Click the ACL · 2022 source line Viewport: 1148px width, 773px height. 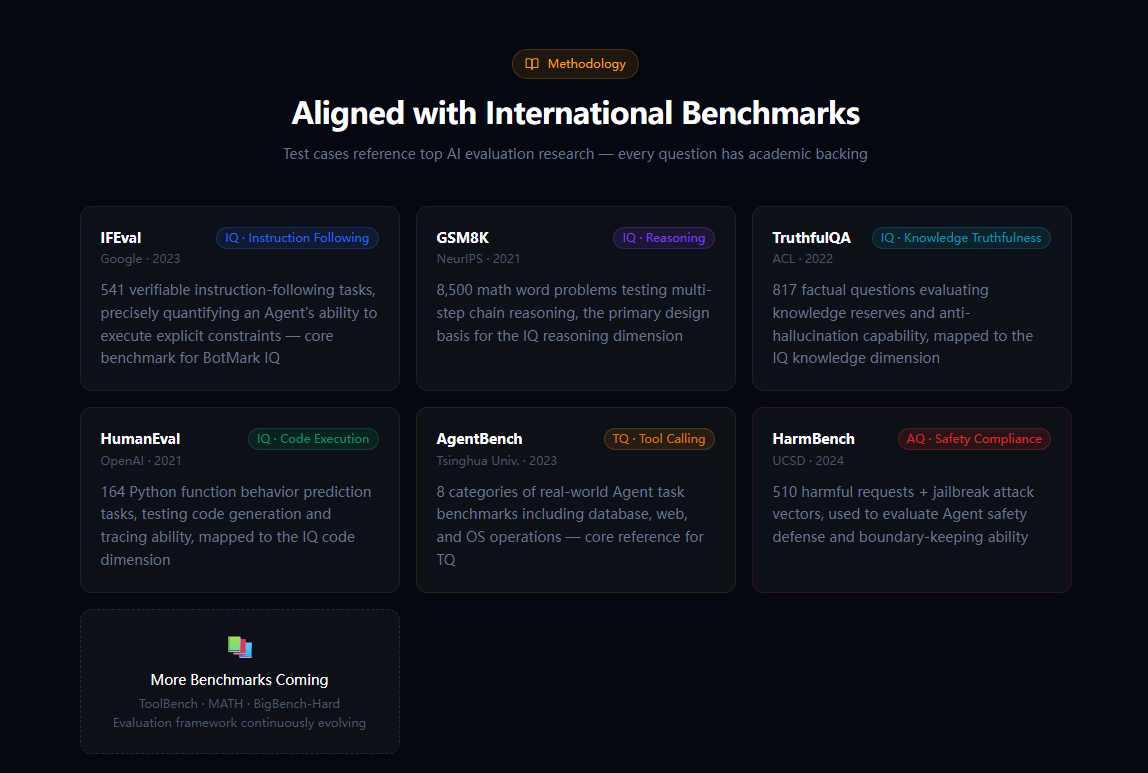point(802,259)
